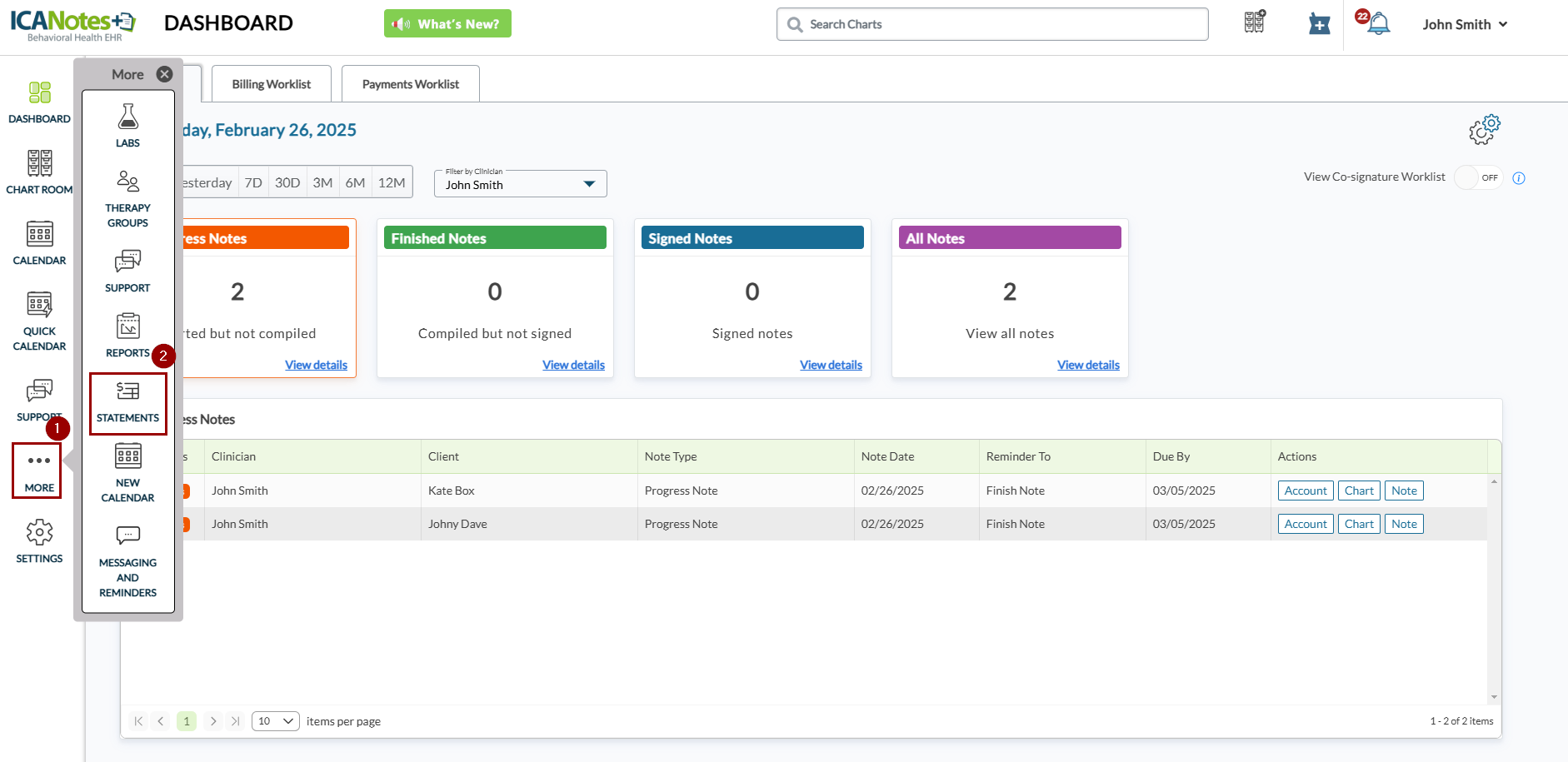Toggle View Co-signature Worklist switch
The height and width of the screenshot is (762, 1568).
tap(1478, 177)
